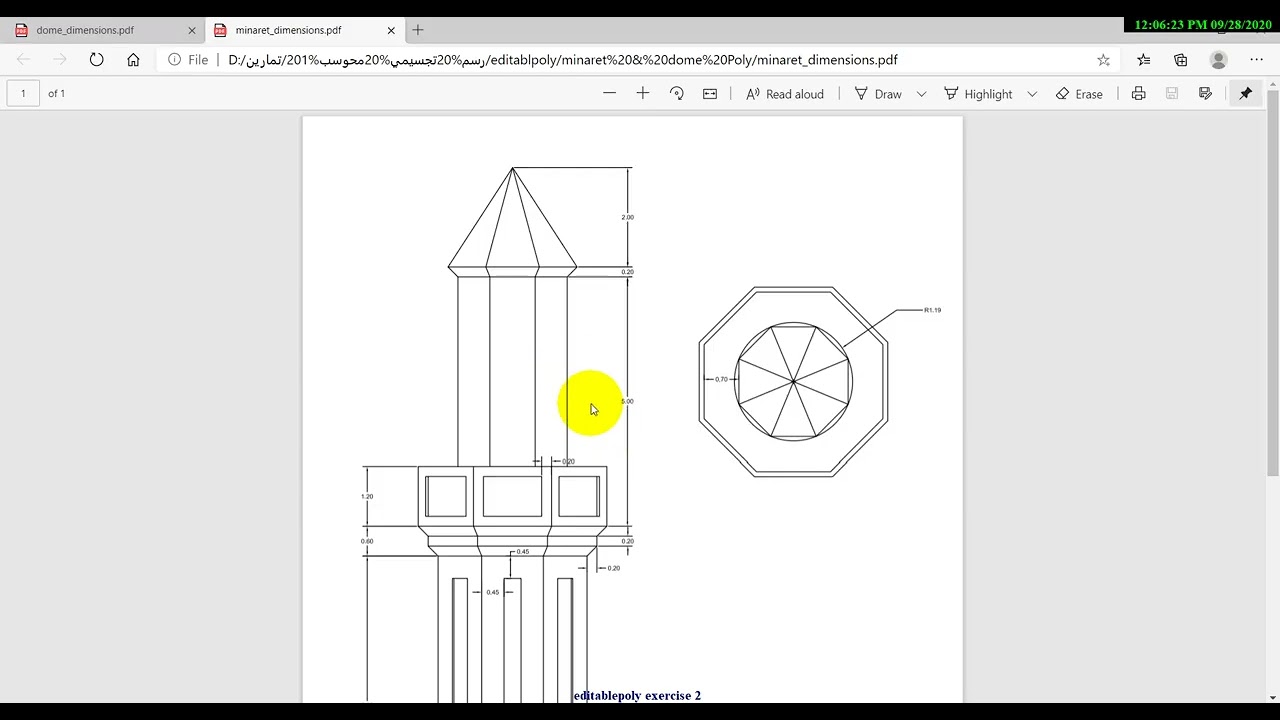
Task: Click the R1.19 radius label
Action: [x=932, y=310]
